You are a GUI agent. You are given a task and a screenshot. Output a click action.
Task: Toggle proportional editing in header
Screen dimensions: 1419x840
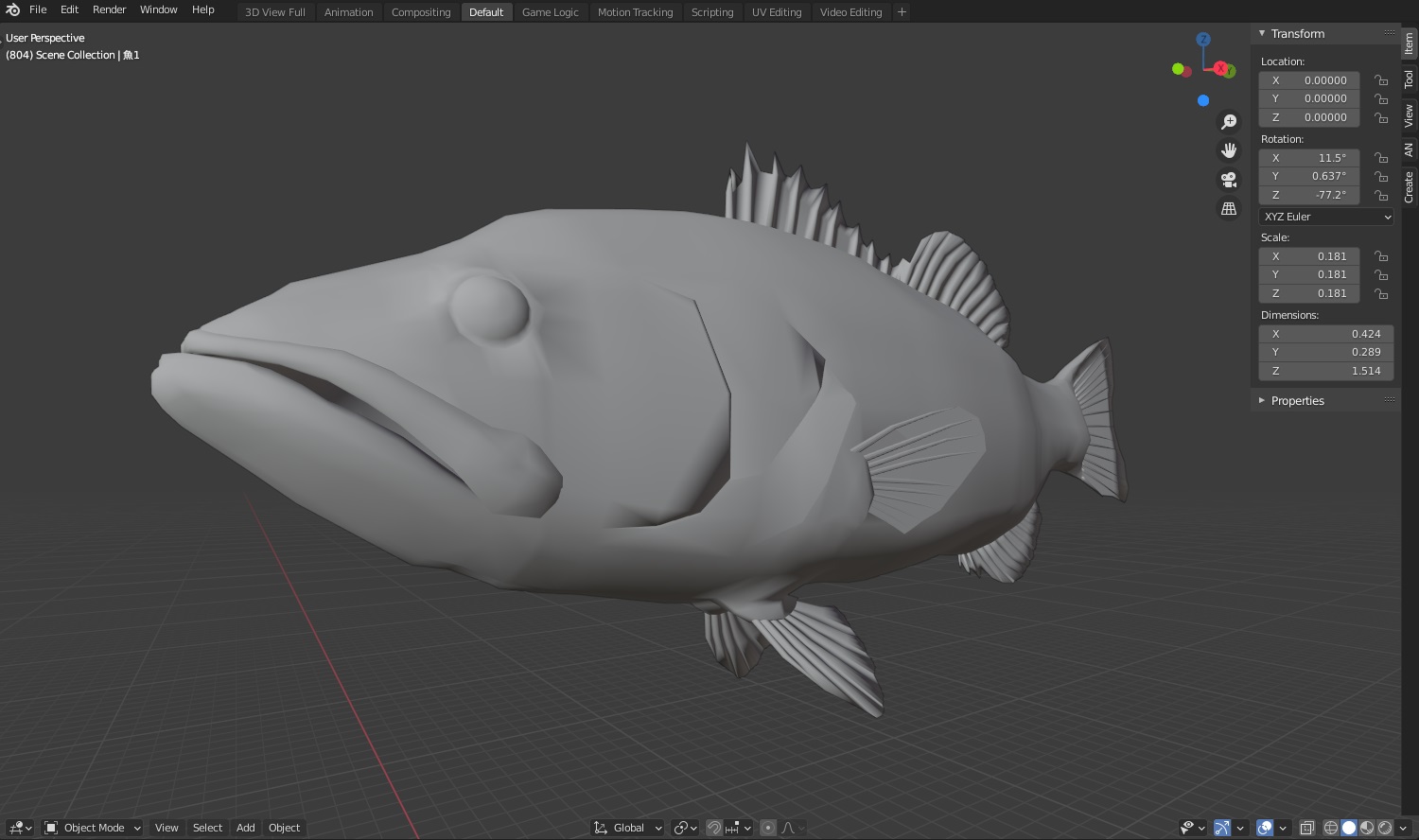[x=768, y=828]
